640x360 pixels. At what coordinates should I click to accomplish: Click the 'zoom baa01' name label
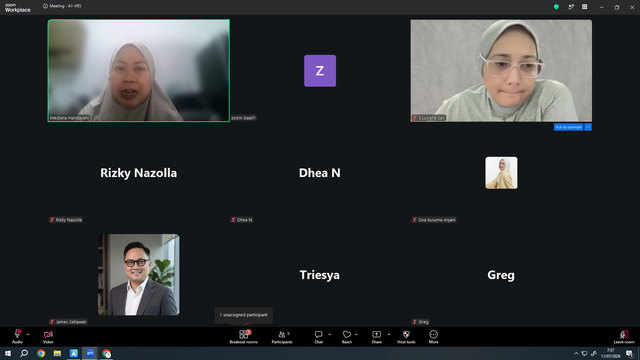(244, 118)
